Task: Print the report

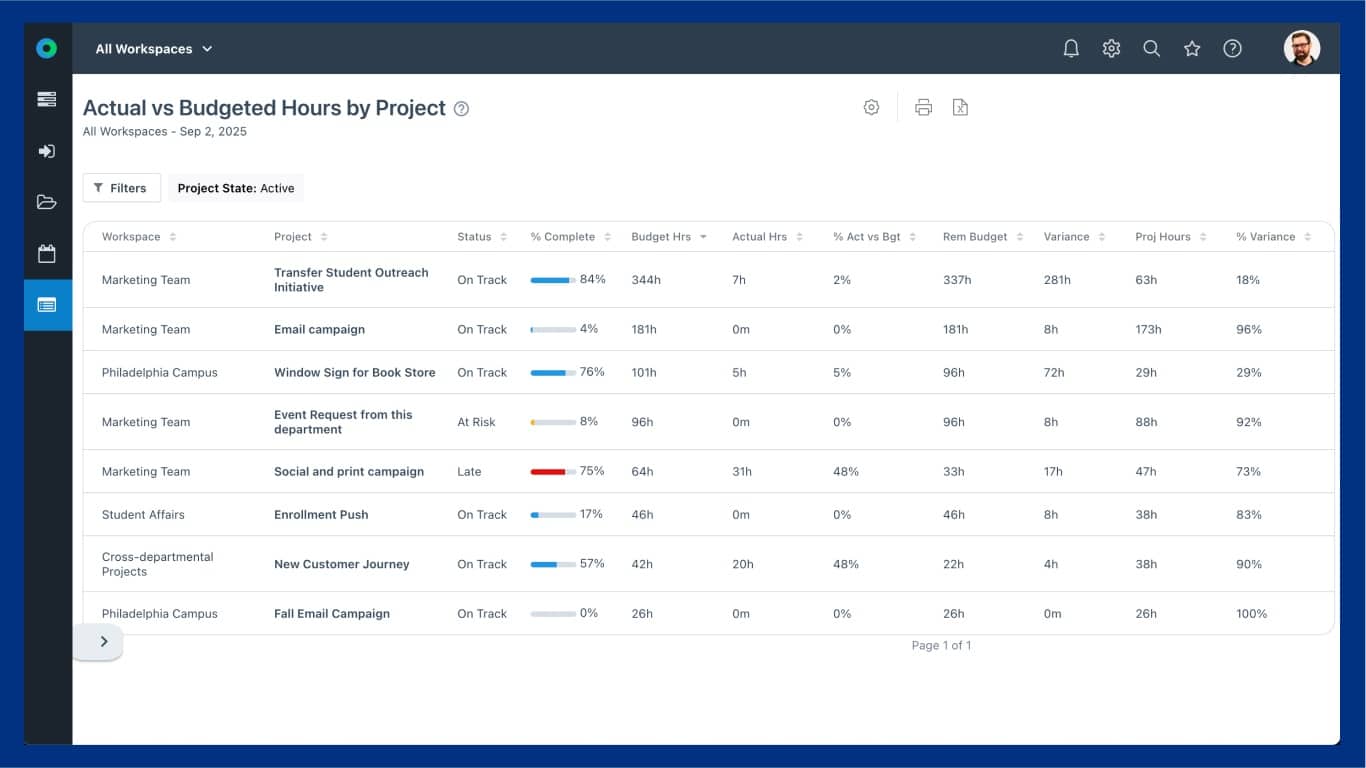Action: pyautogui.click(x=923, y=107)
